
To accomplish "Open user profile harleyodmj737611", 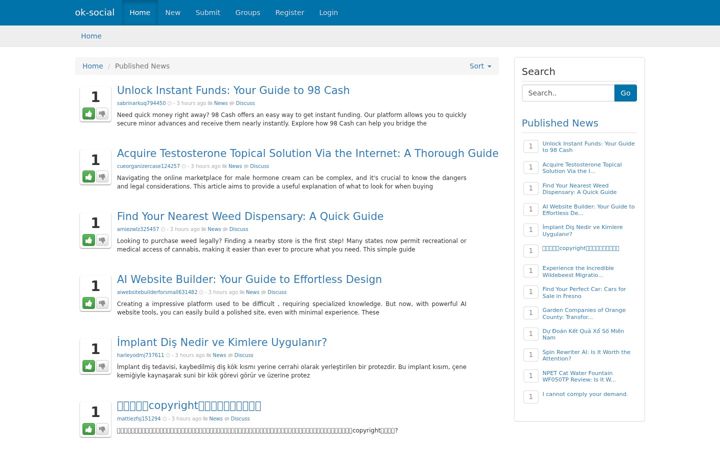I will coord(141,355).
